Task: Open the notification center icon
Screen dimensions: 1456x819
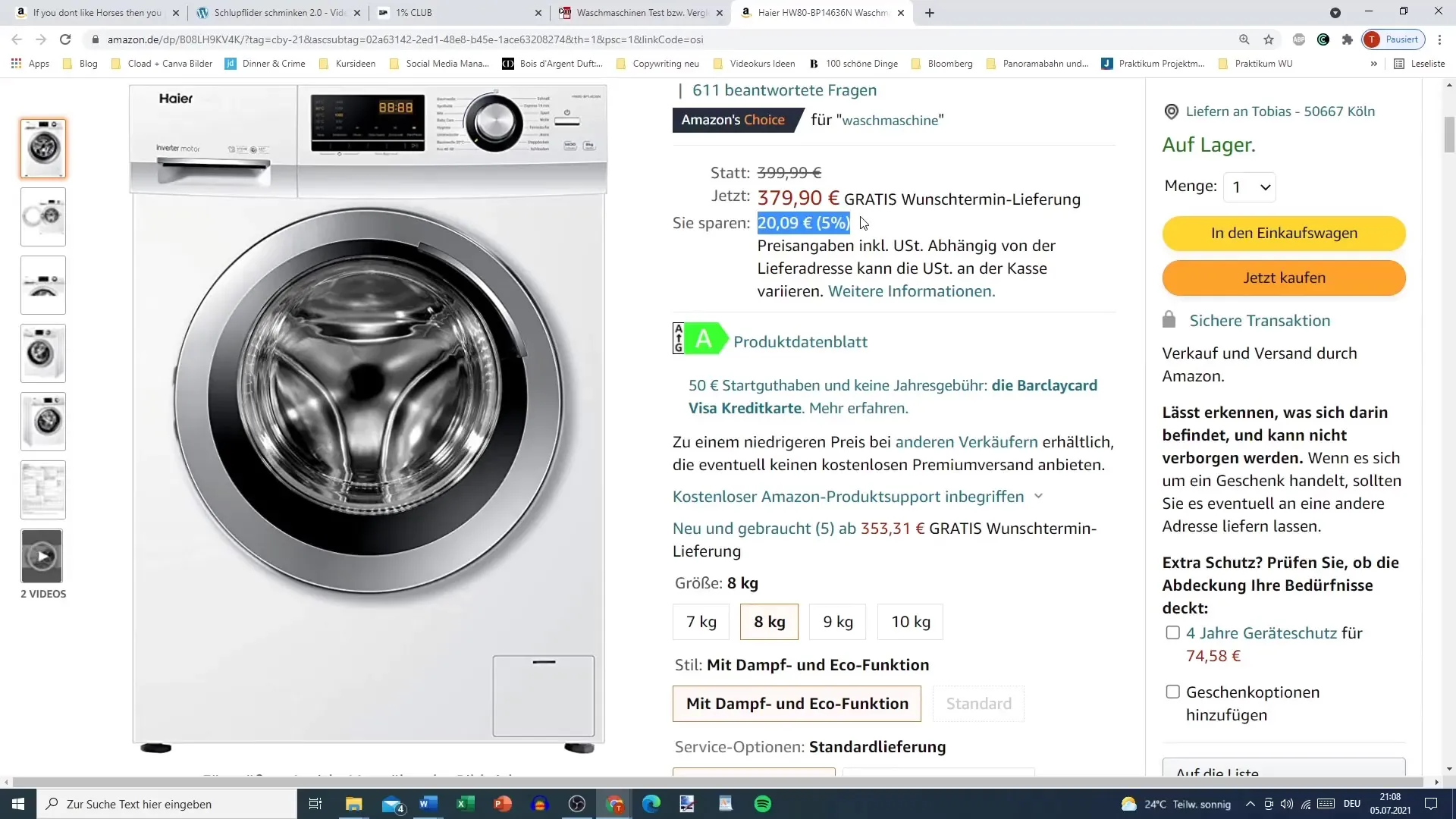Action: [1431, 804]
